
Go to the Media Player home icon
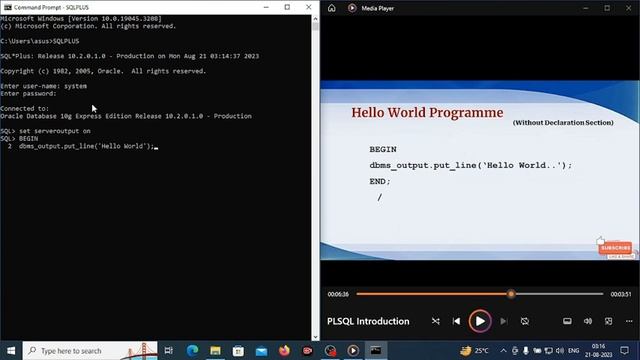point(331,8)
